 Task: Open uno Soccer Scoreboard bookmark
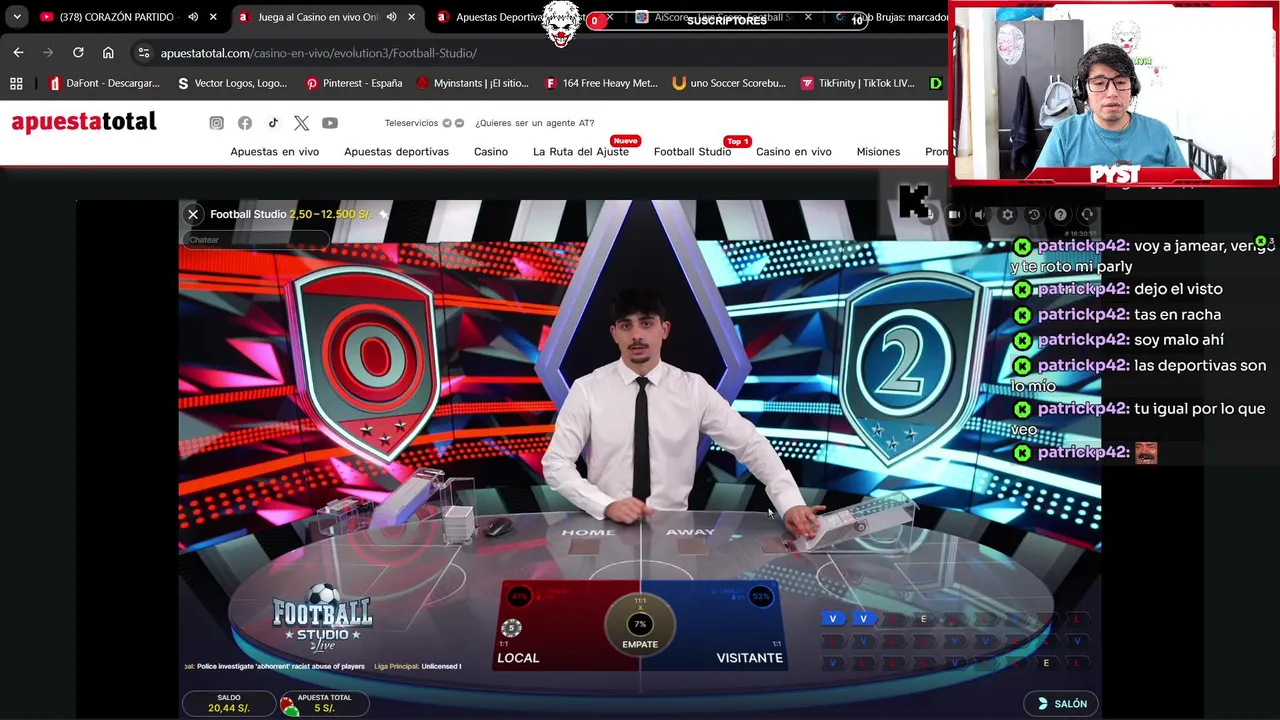[x=729, y=83]
